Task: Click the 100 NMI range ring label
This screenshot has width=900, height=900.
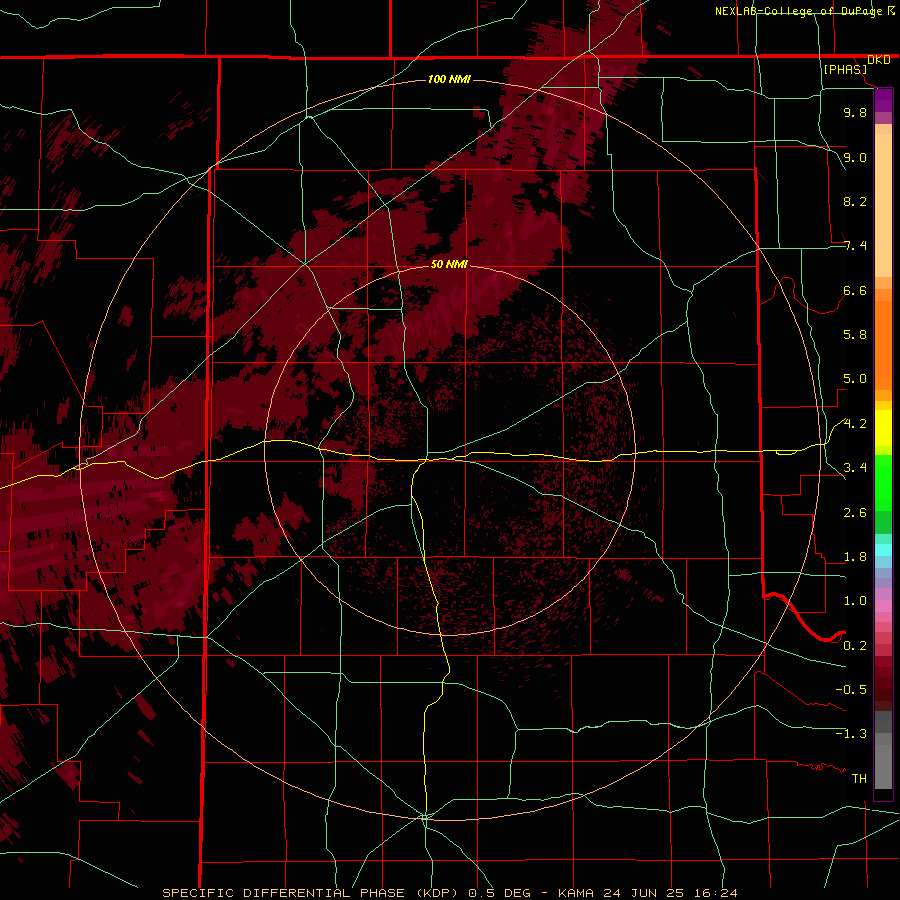Action: pos(449,79)
